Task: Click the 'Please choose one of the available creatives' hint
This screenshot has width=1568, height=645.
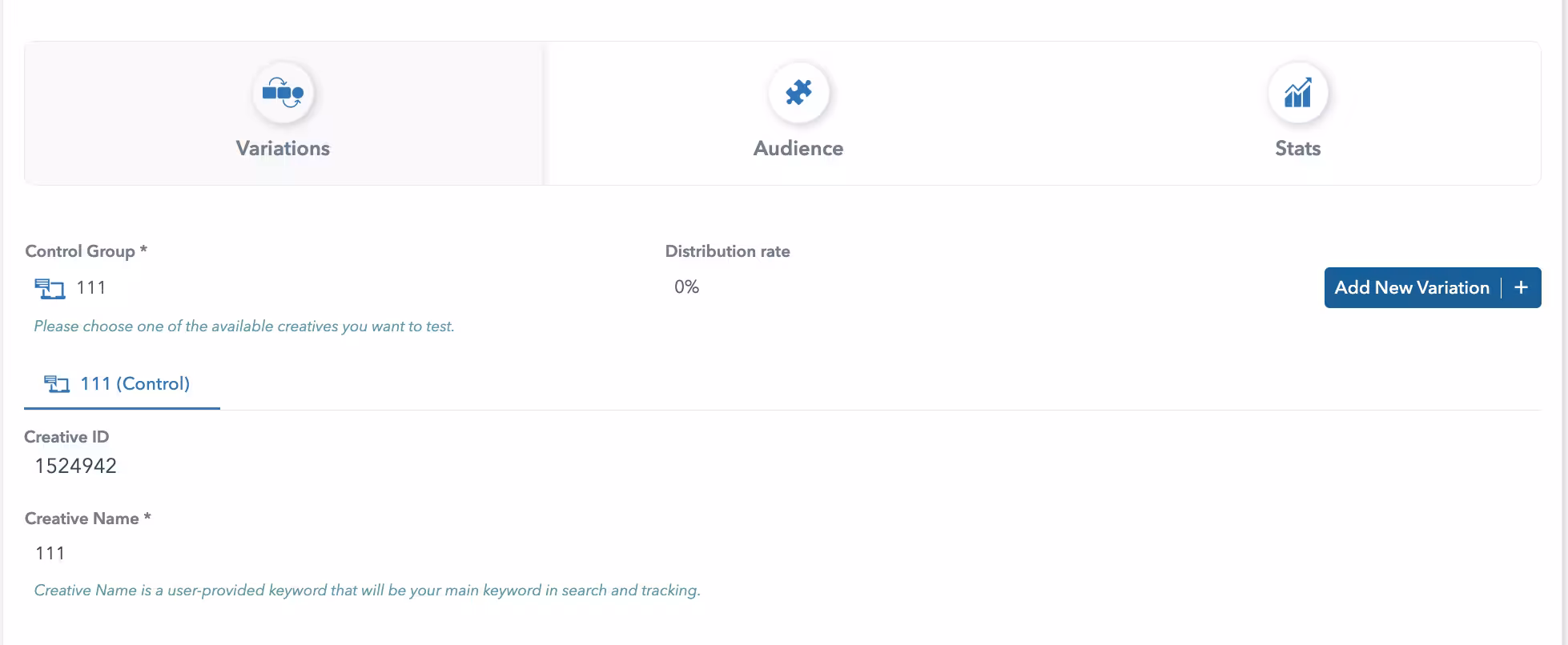Action: [x=244, y=327]
